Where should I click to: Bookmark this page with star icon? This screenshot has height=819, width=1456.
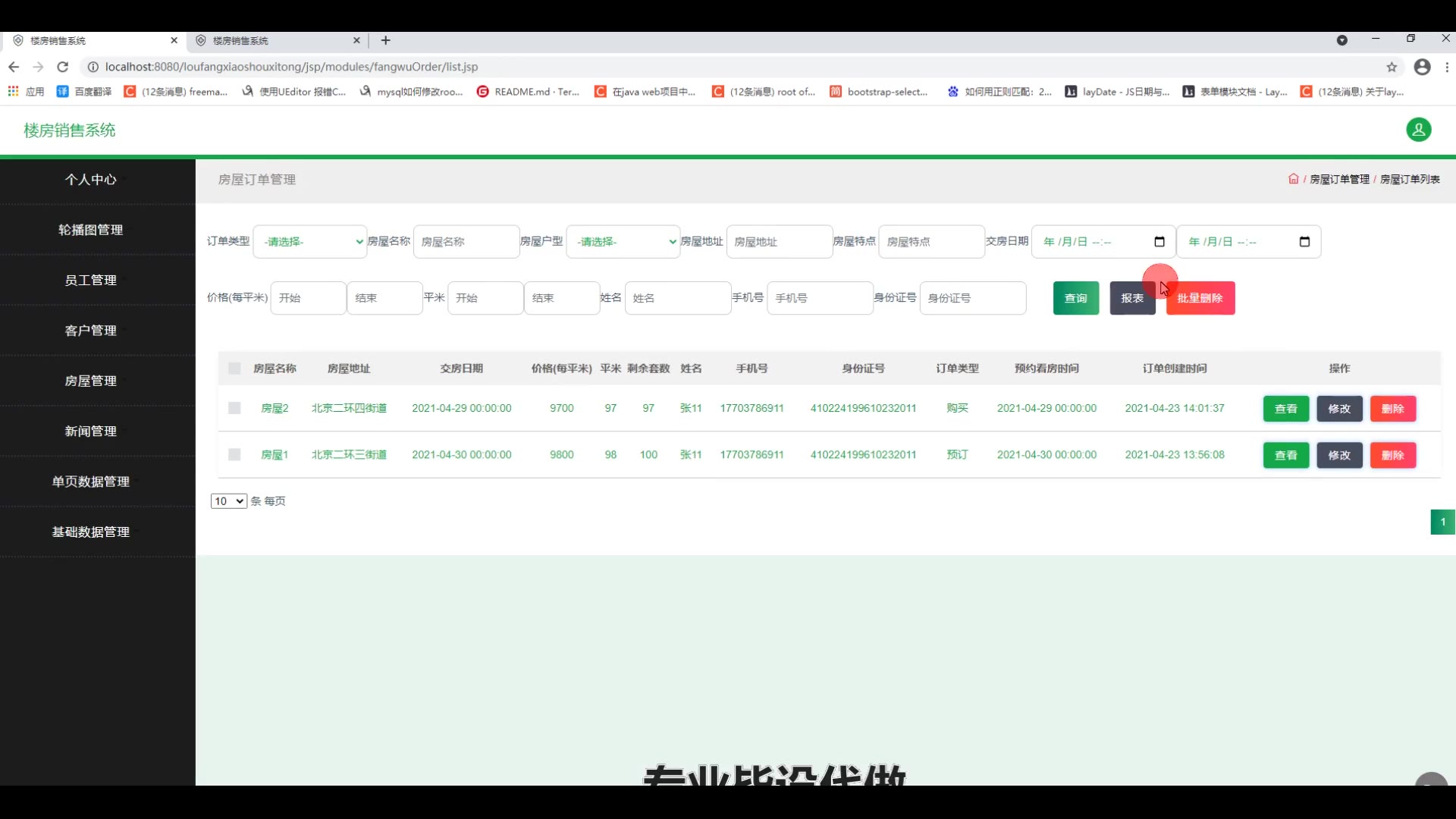tap(1392, 67)
